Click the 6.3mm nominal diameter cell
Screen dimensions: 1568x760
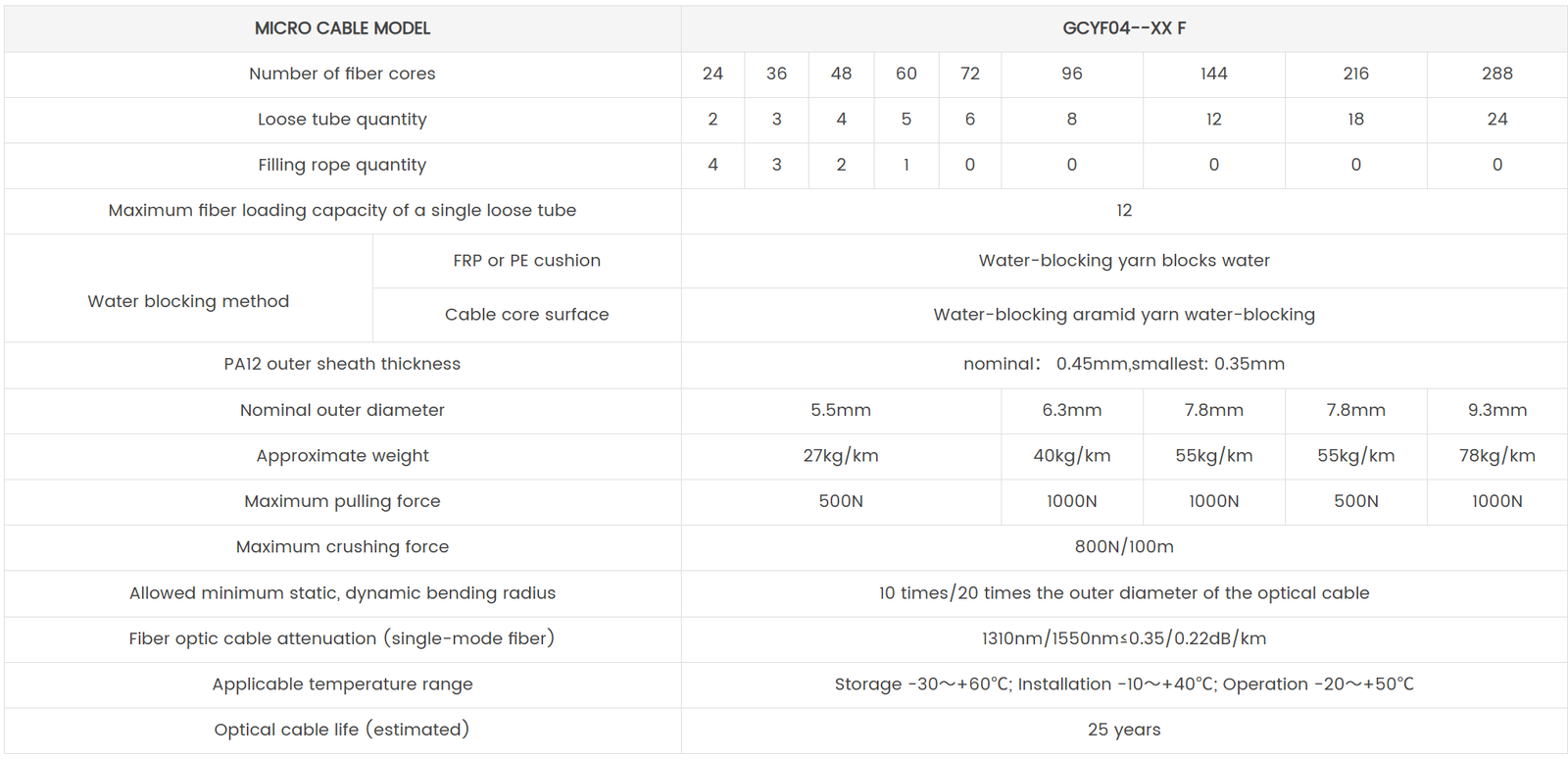pos(1071,410)
